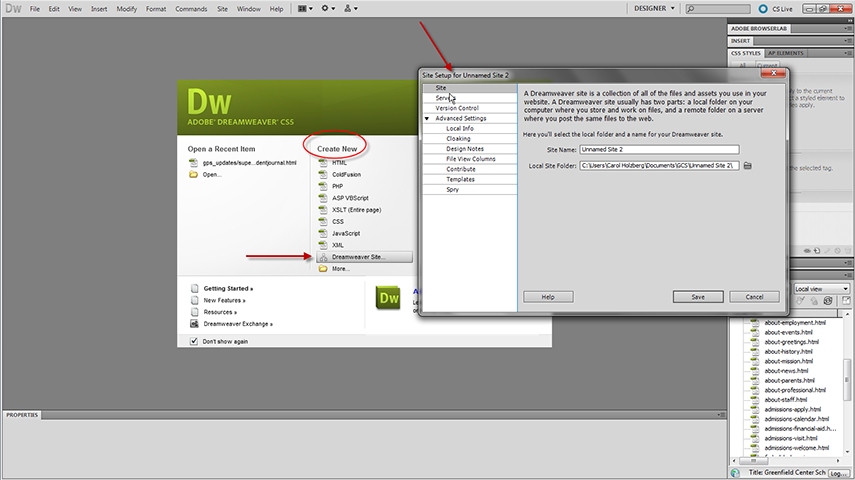Viewport: 855px width, 480px height.
Task: Click the Cancel button in Site Setup
Action: pos(754,297)
